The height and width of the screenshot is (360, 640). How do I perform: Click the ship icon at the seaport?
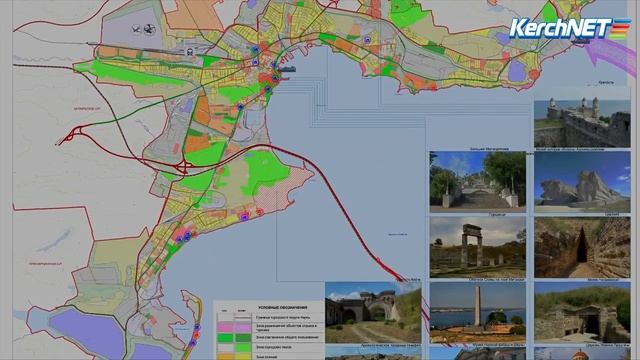pos(288,69)
